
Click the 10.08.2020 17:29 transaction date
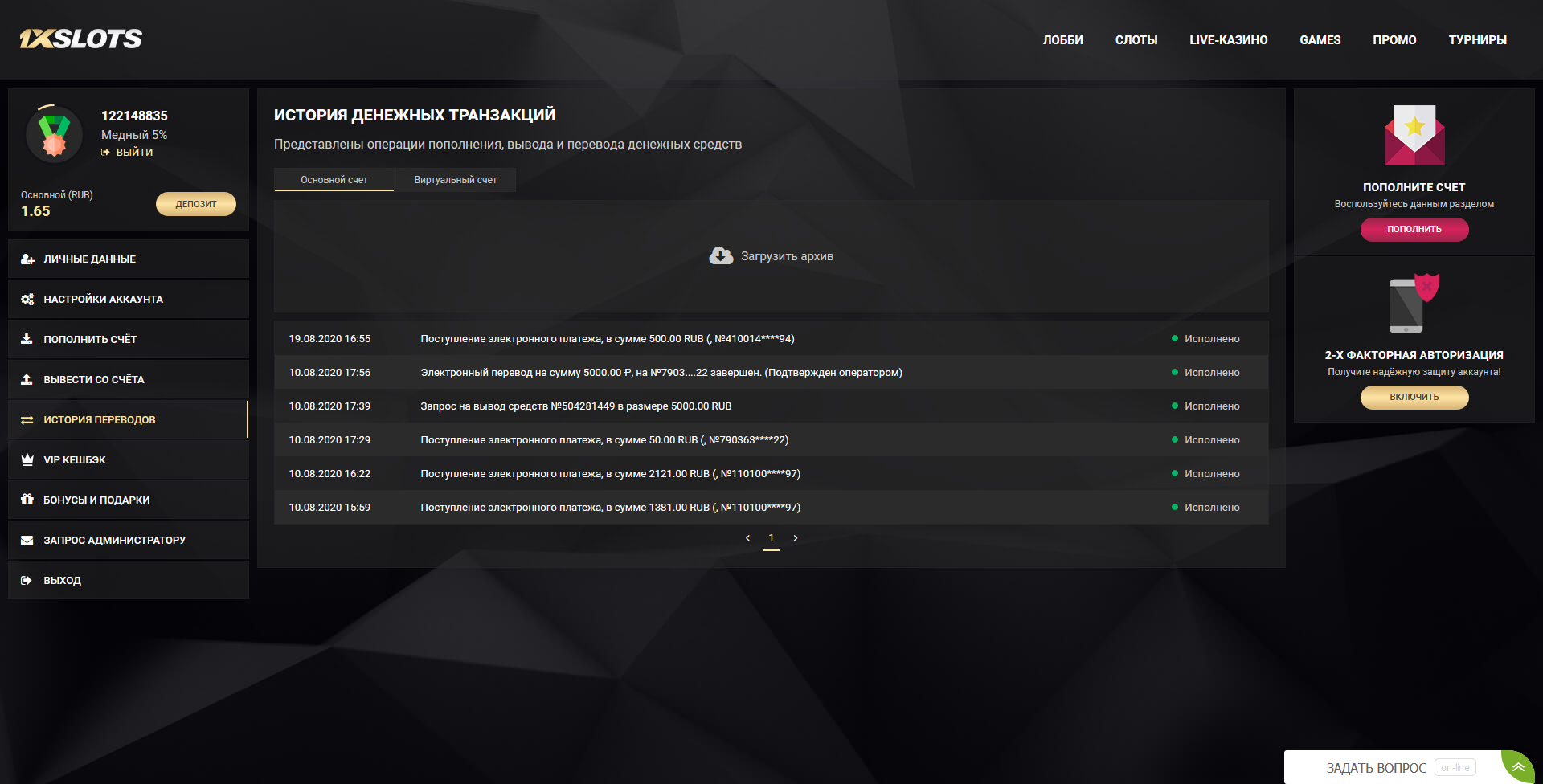point(329,440)
